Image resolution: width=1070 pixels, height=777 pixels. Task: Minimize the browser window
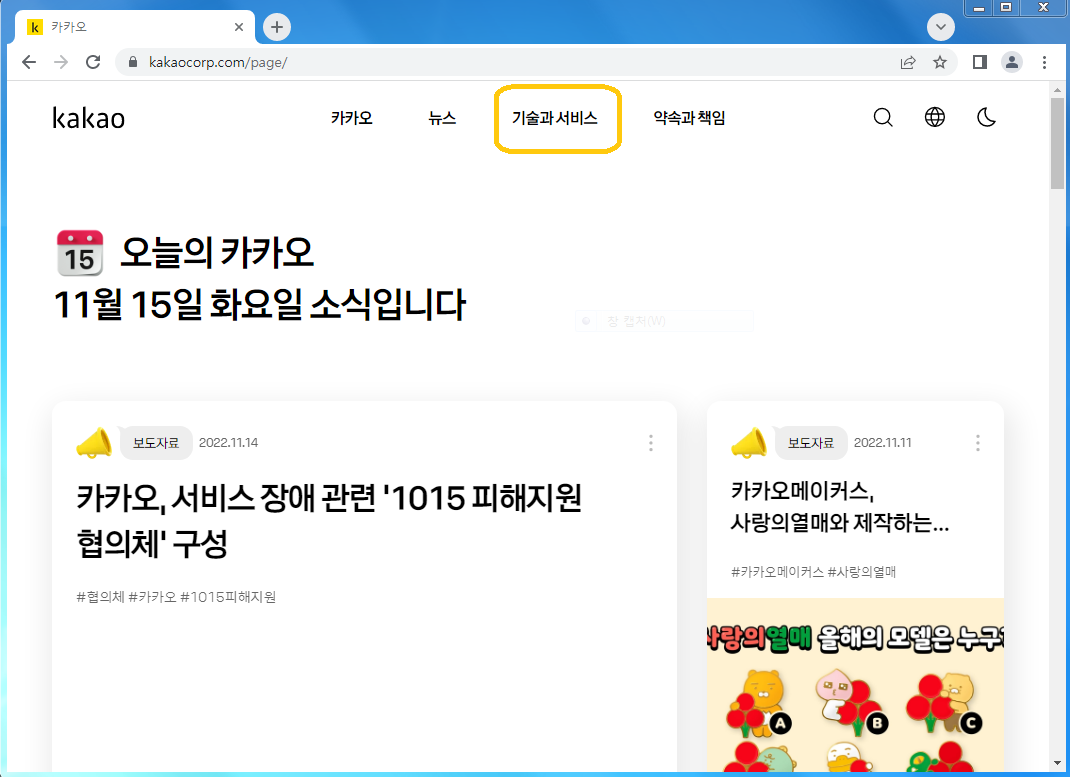[x=979, y=8]
